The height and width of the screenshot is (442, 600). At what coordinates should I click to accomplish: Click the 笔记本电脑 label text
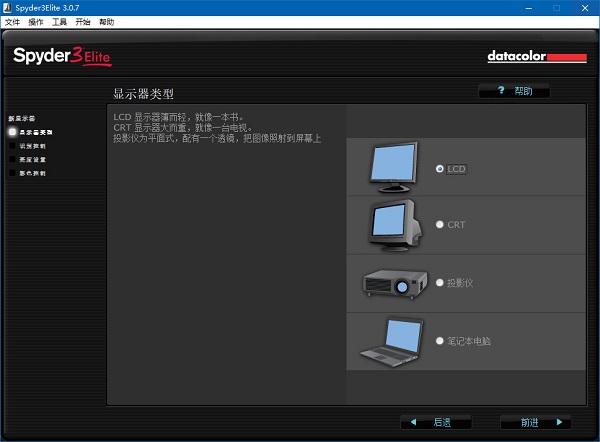coord(469,341)
